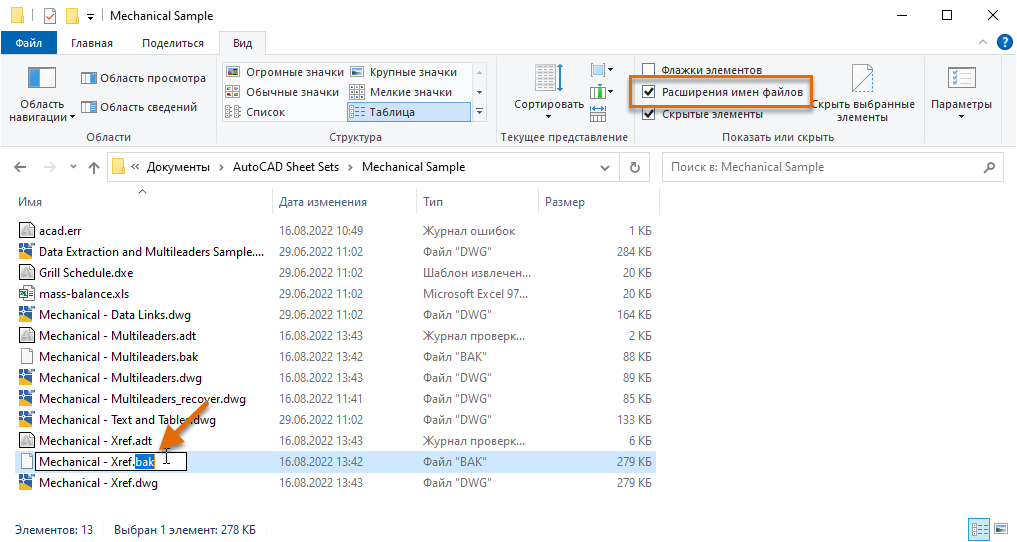Switch to the Главная ribbon tab
The image size is (1017, 542).
coord(91,43)
